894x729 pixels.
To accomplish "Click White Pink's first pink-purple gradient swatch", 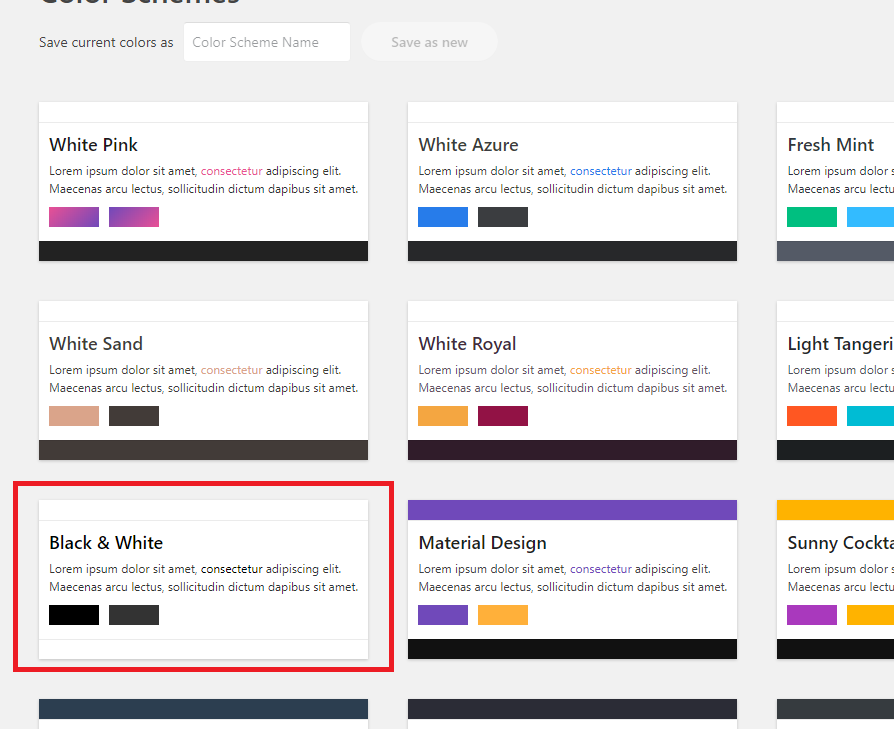I will tap(74, 217).
